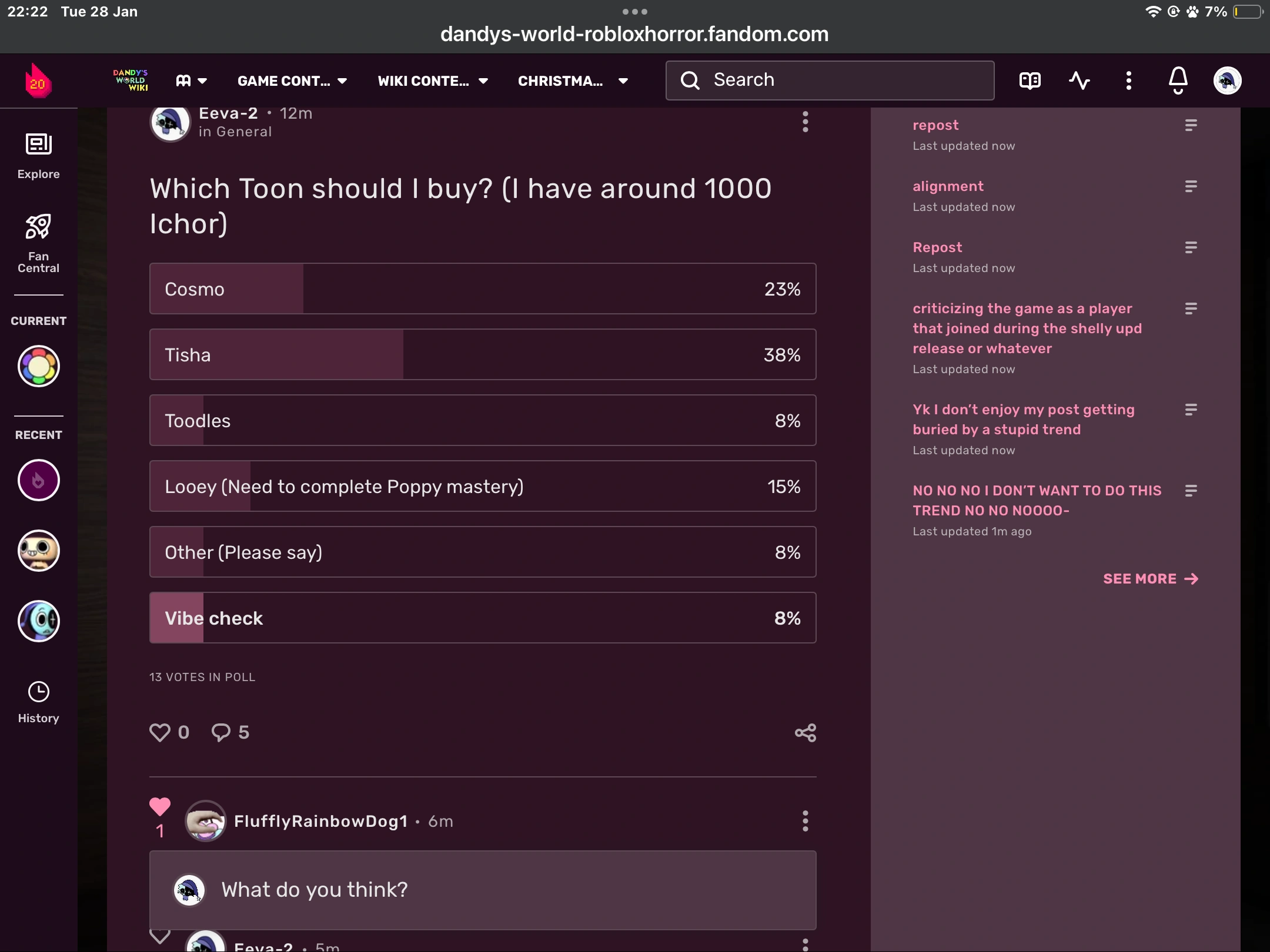Click the What do you think comment field

tap(482, 890)
